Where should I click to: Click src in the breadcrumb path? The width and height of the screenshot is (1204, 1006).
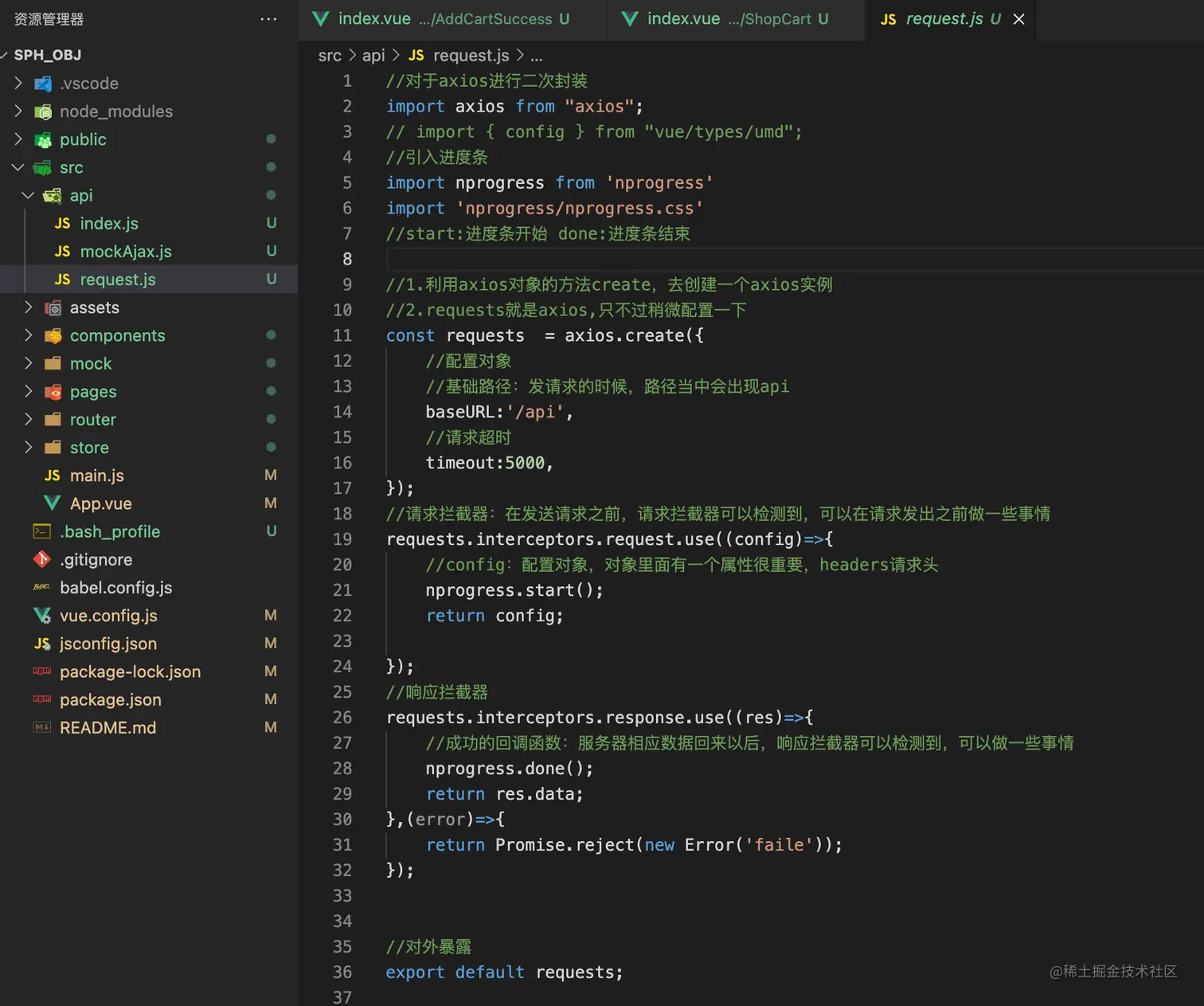[x=330, y=56]
